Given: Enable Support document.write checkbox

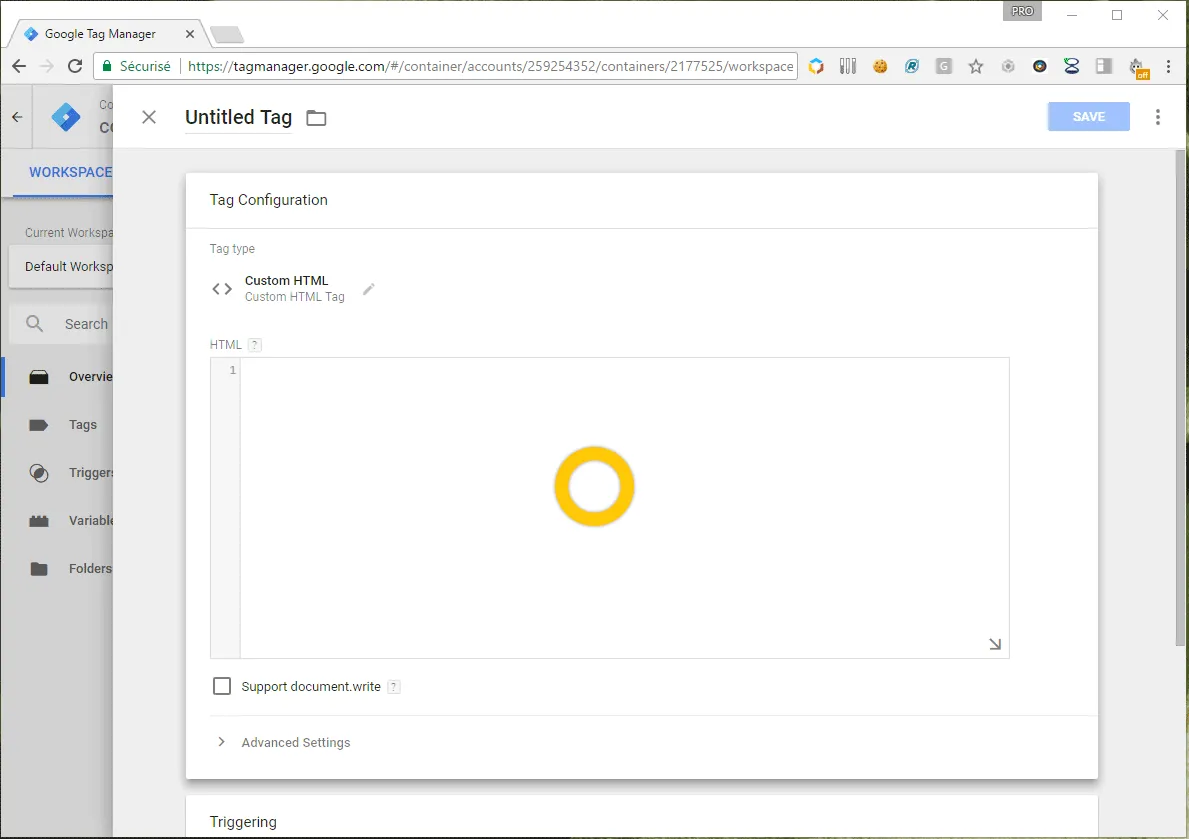Looking at the screenshot, I should (222, 686).
